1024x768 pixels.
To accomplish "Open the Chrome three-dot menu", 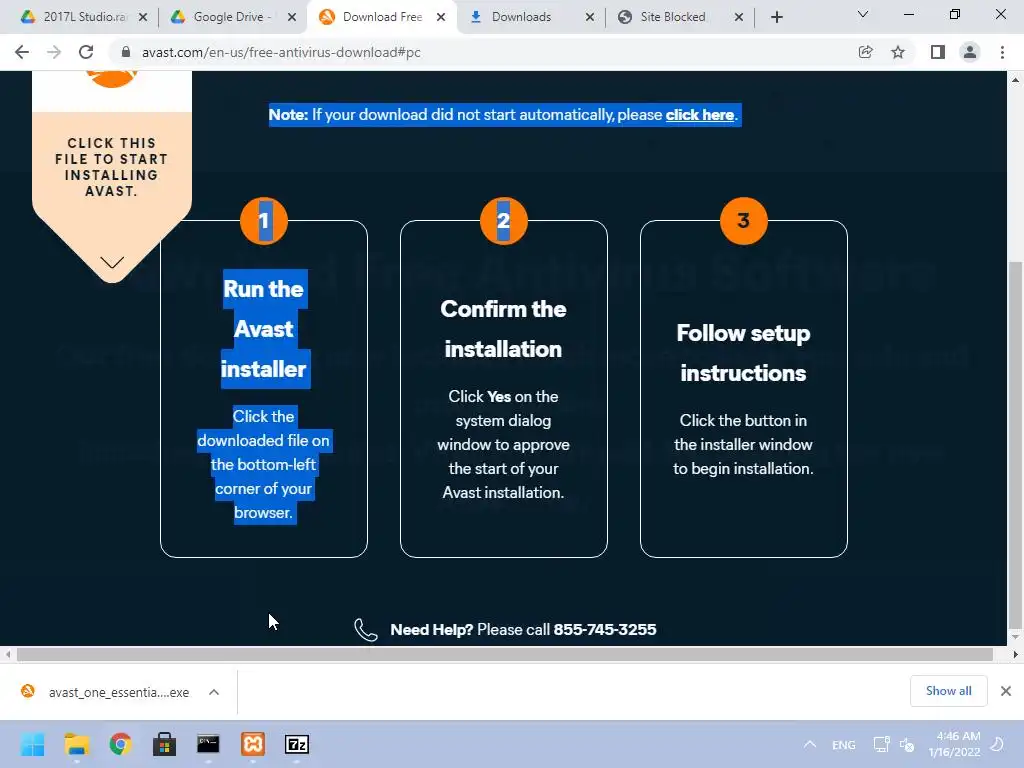I will click(x=1002, y=52).
